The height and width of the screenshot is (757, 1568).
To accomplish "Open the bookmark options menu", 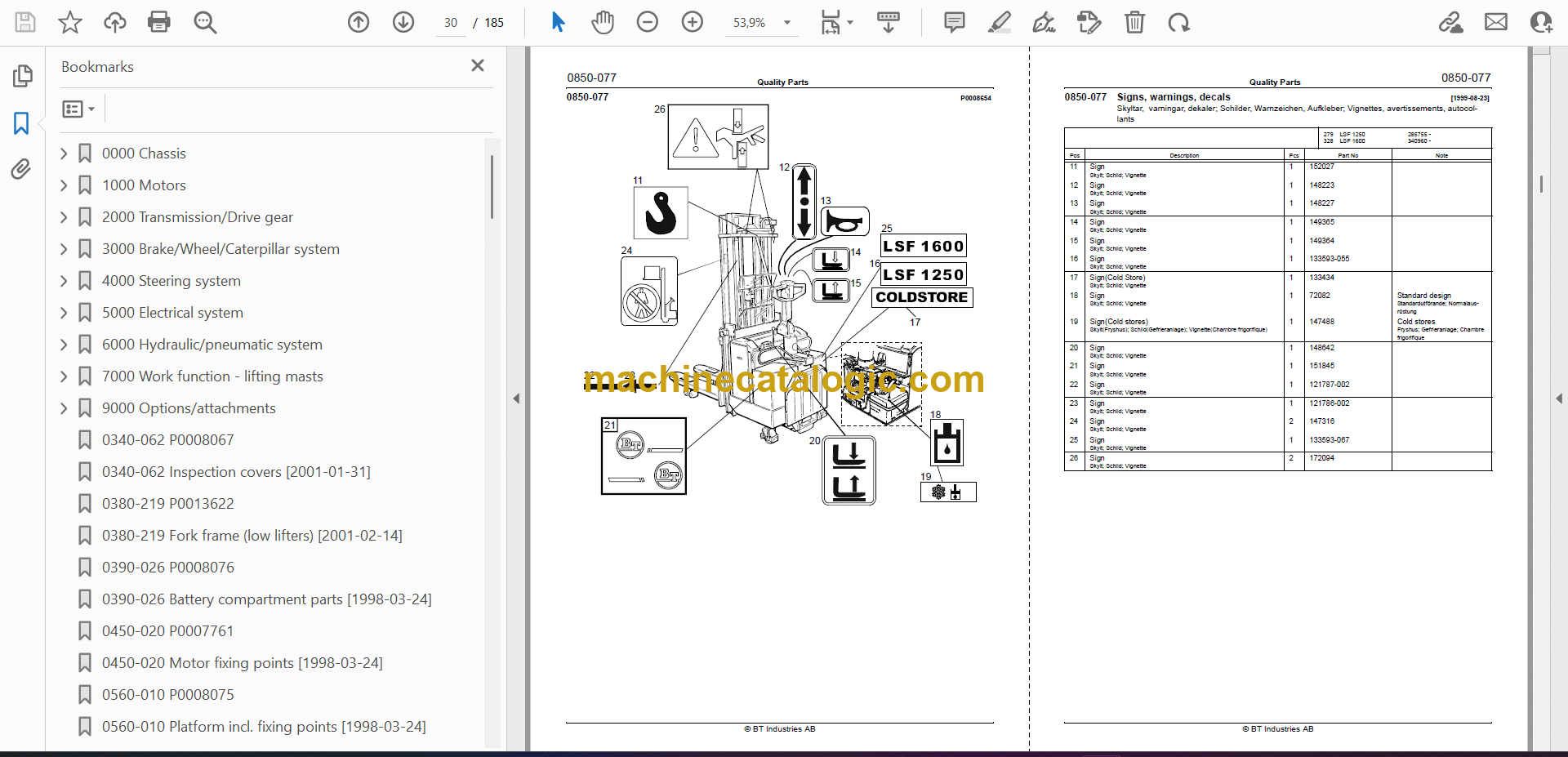I will (79, 109).
